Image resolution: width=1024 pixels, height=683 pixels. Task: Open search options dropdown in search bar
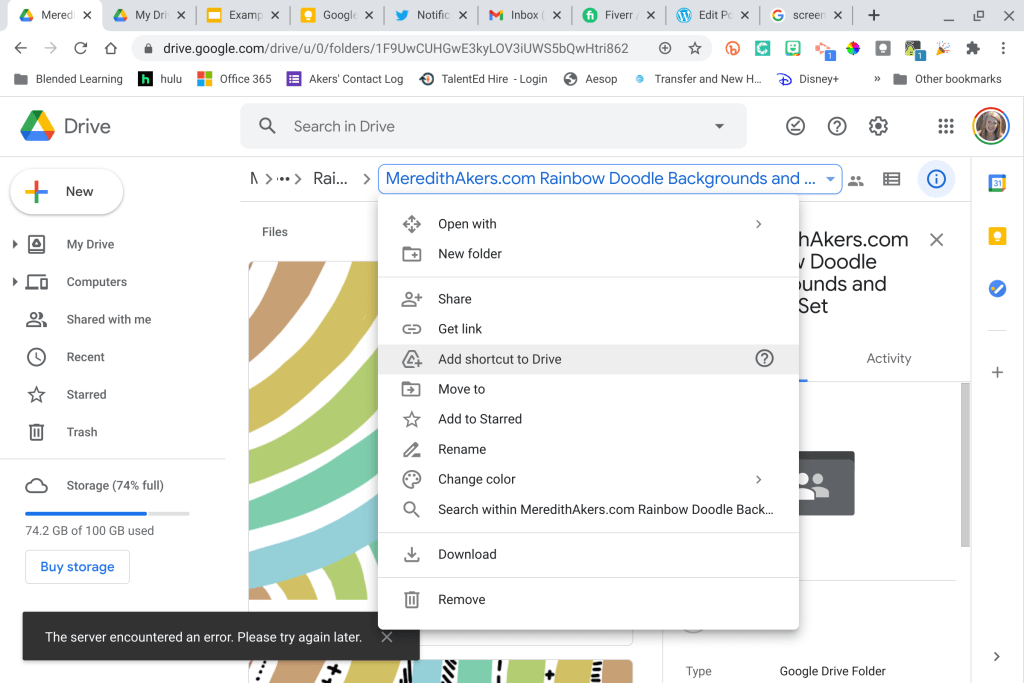[x=719, y=126]
